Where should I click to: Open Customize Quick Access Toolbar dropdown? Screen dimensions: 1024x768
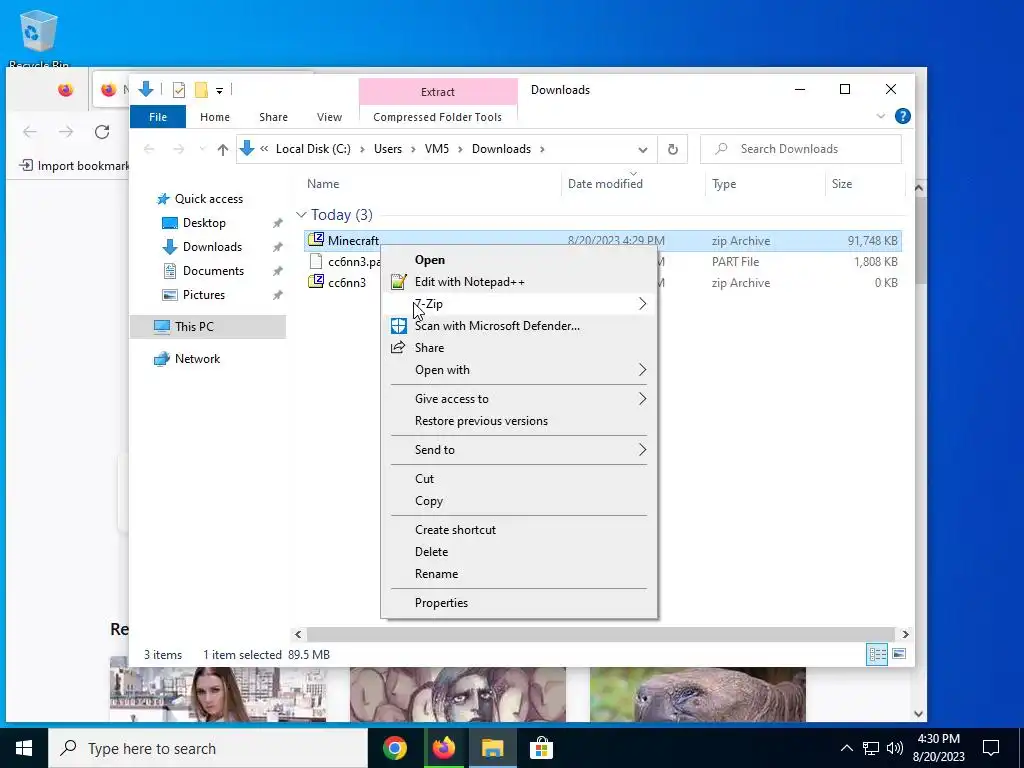[x=219, y=91]
